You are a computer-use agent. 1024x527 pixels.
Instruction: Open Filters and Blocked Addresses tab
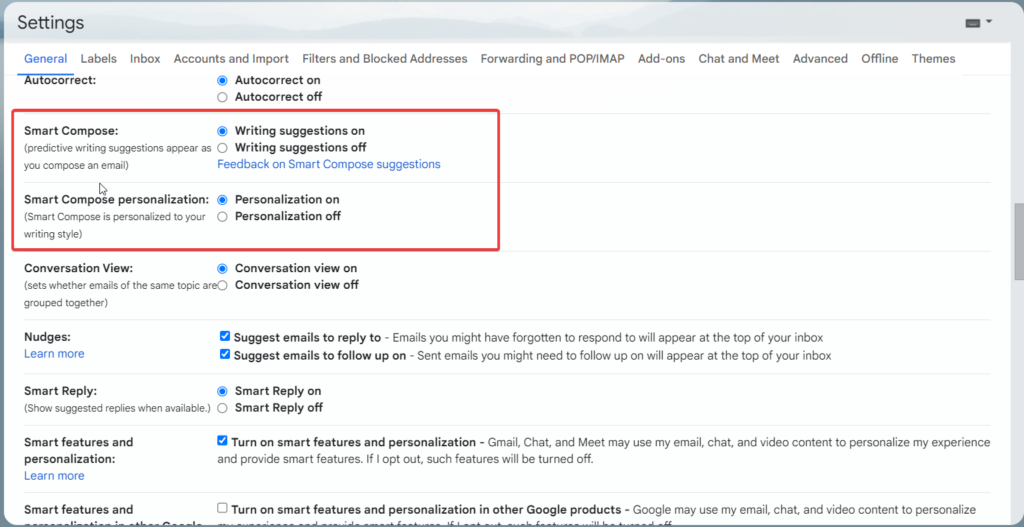click(385, 59)
